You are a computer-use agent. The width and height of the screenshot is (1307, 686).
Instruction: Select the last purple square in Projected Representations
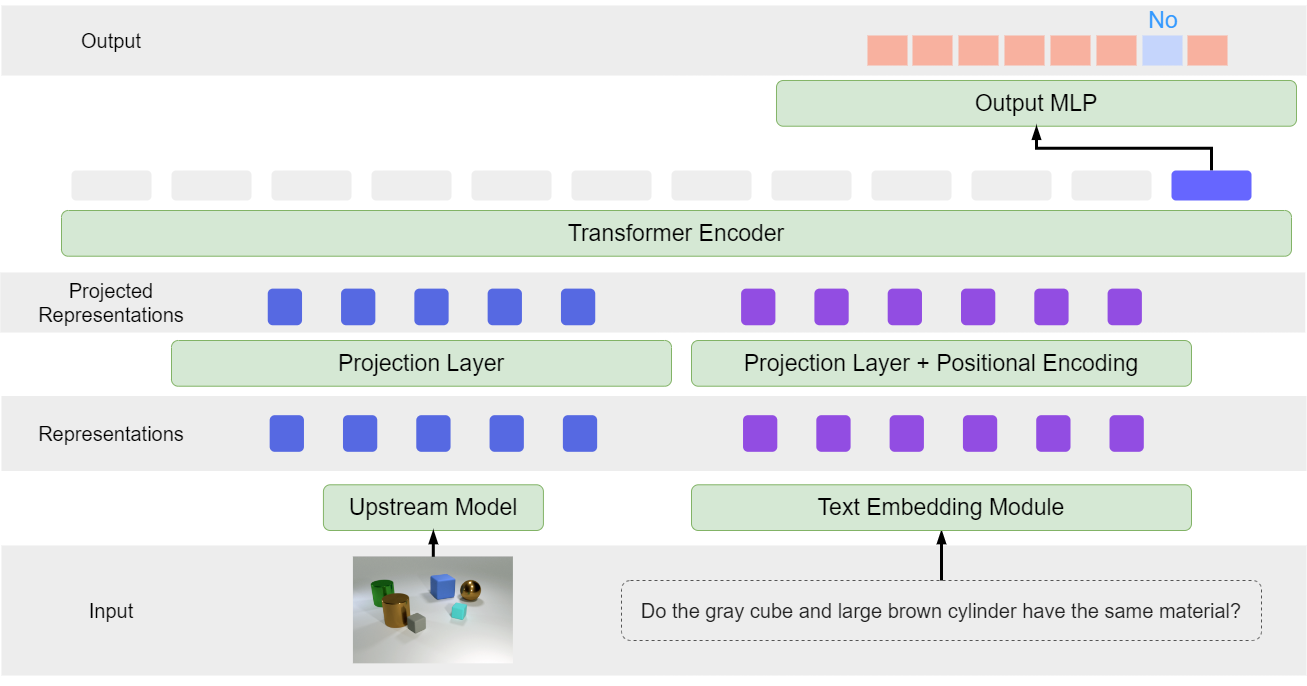pos(1124,307)
